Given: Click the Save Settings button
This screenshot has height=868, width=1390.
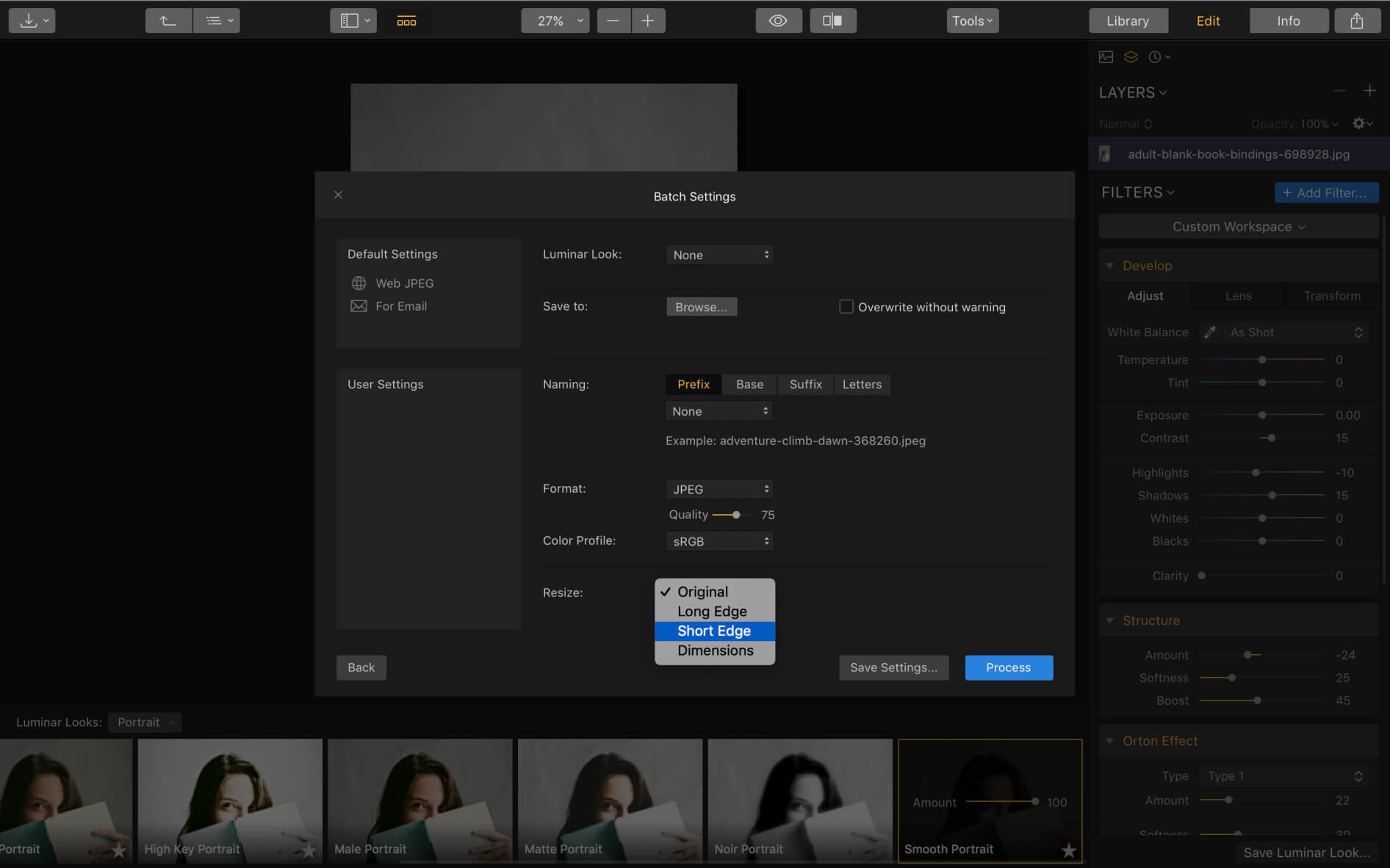Looking at the screenshot, I should 893,668.
